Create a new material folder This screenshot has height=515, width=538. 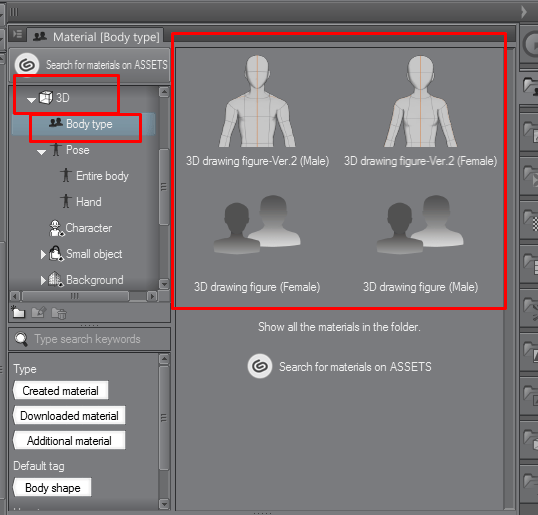(x=18, y=312)
